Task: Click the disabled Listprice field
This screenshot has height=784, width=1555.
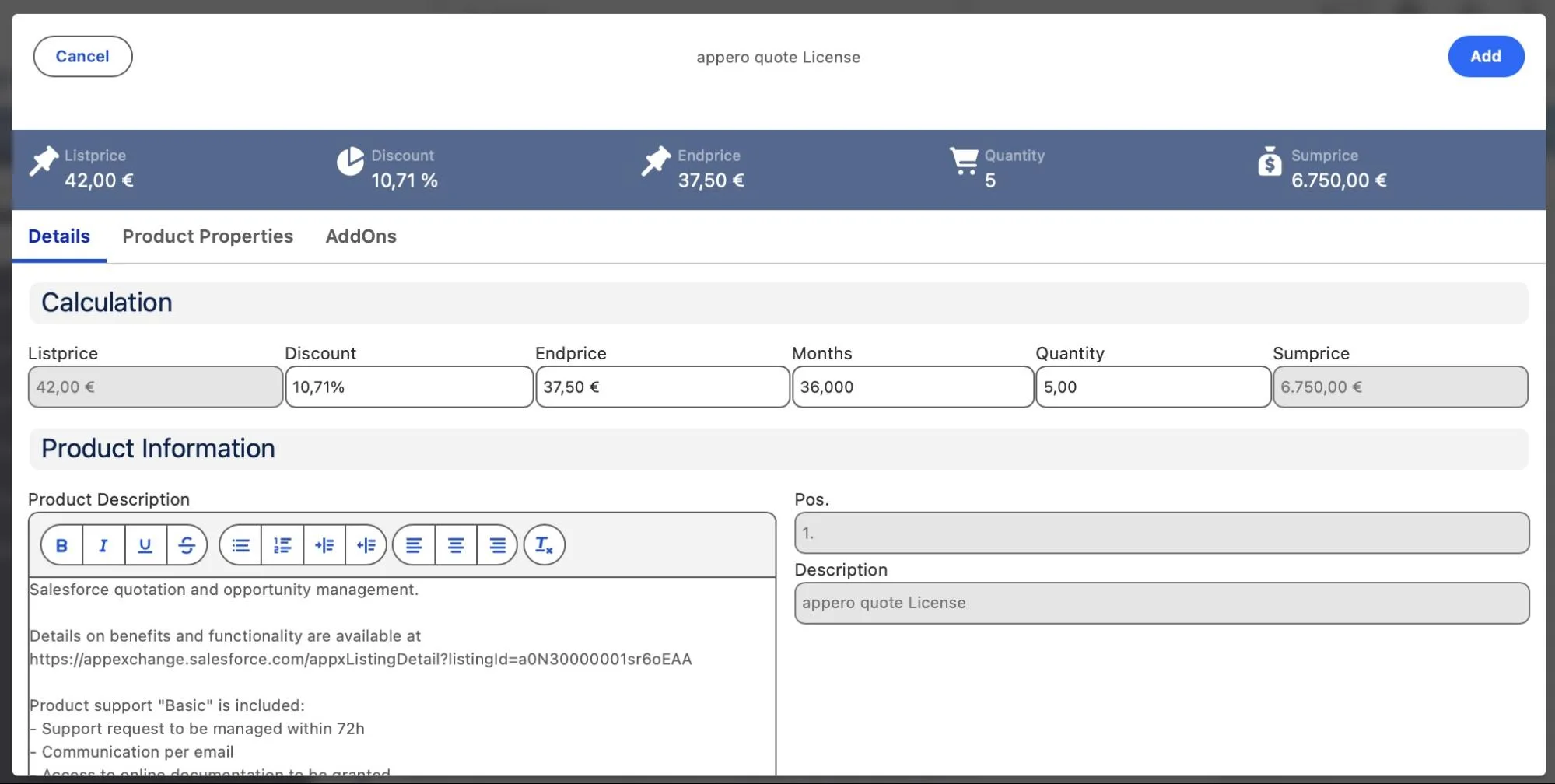Action: (x=156, y=387)
